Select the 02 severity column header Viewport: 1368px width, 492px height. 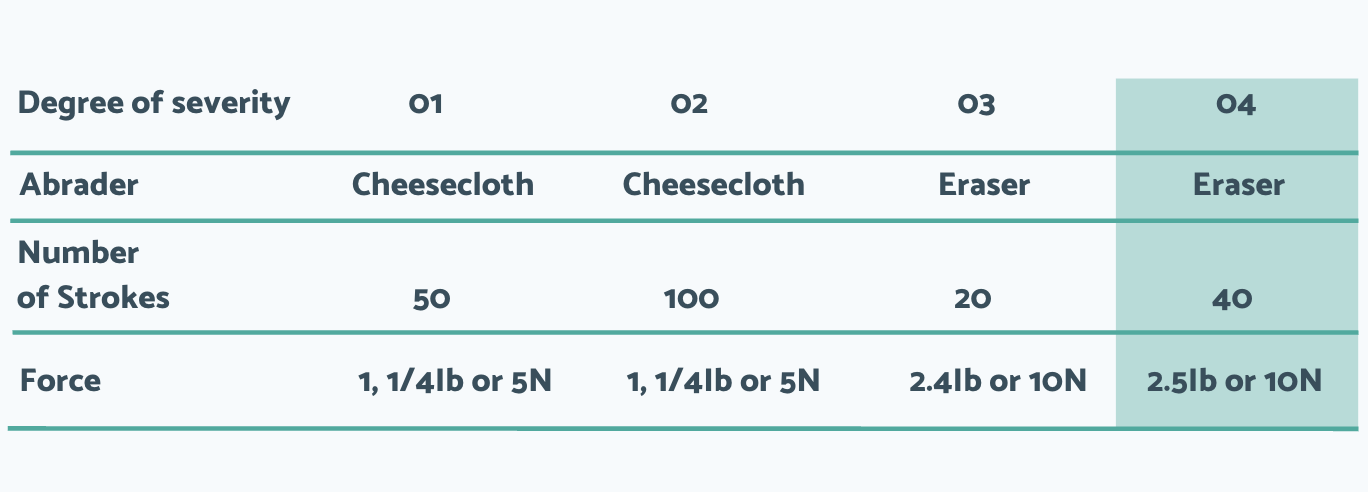tap(690, 105)
